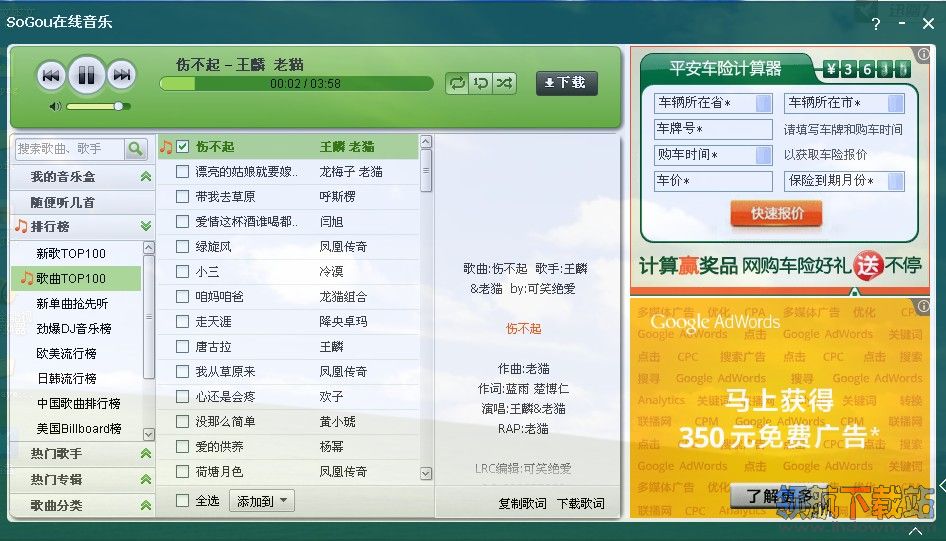The width and height of the screenshot is (946, 541).
Task: Skip to the previous track
Action: coord(51,76)
